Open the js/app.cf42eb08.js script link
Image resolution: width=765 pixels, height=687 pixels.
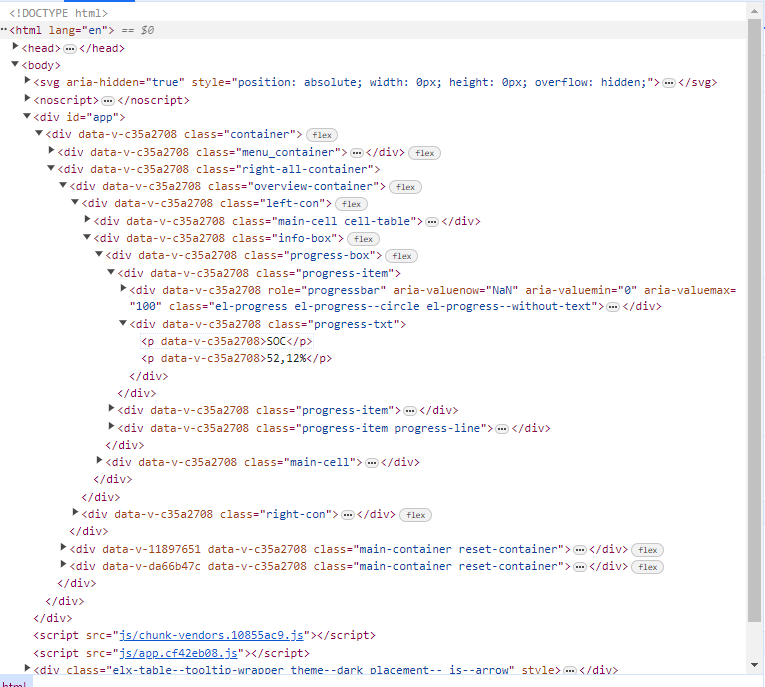tap(178, 653)
